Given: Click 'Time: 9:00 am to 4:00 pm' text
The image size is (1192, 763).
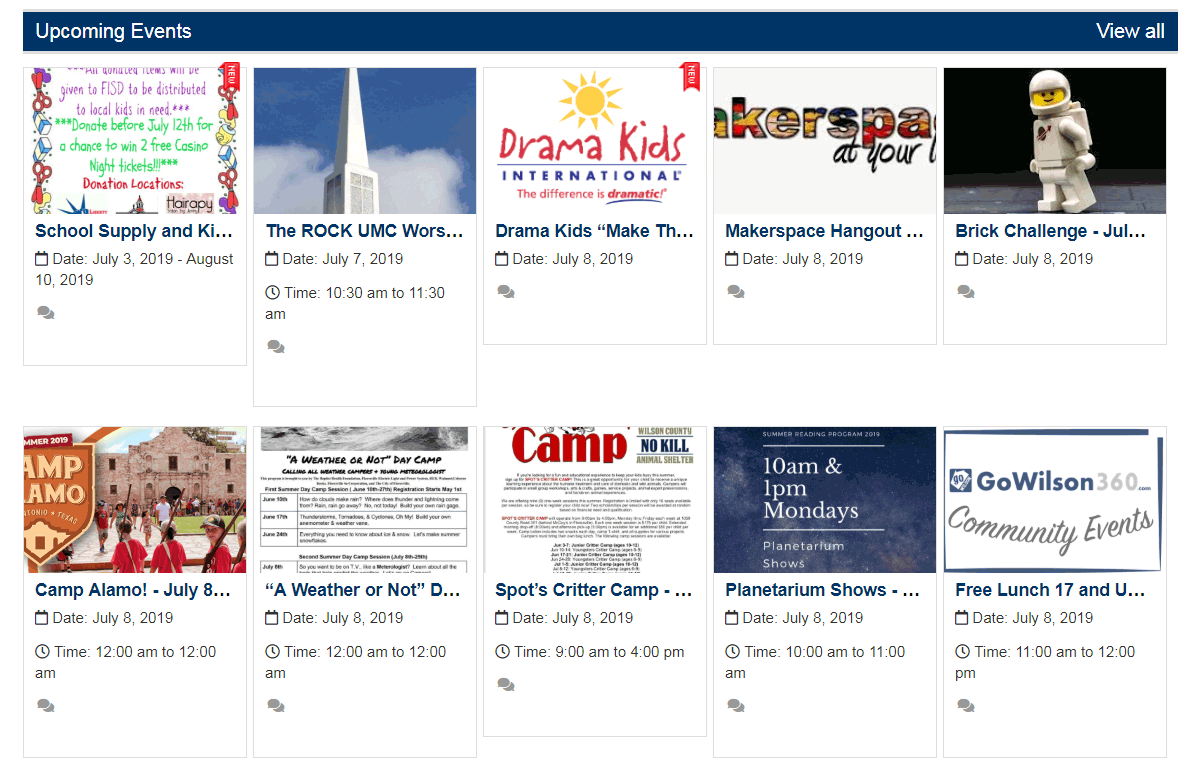Looking at the screenshot, I should tap(599, 652).
